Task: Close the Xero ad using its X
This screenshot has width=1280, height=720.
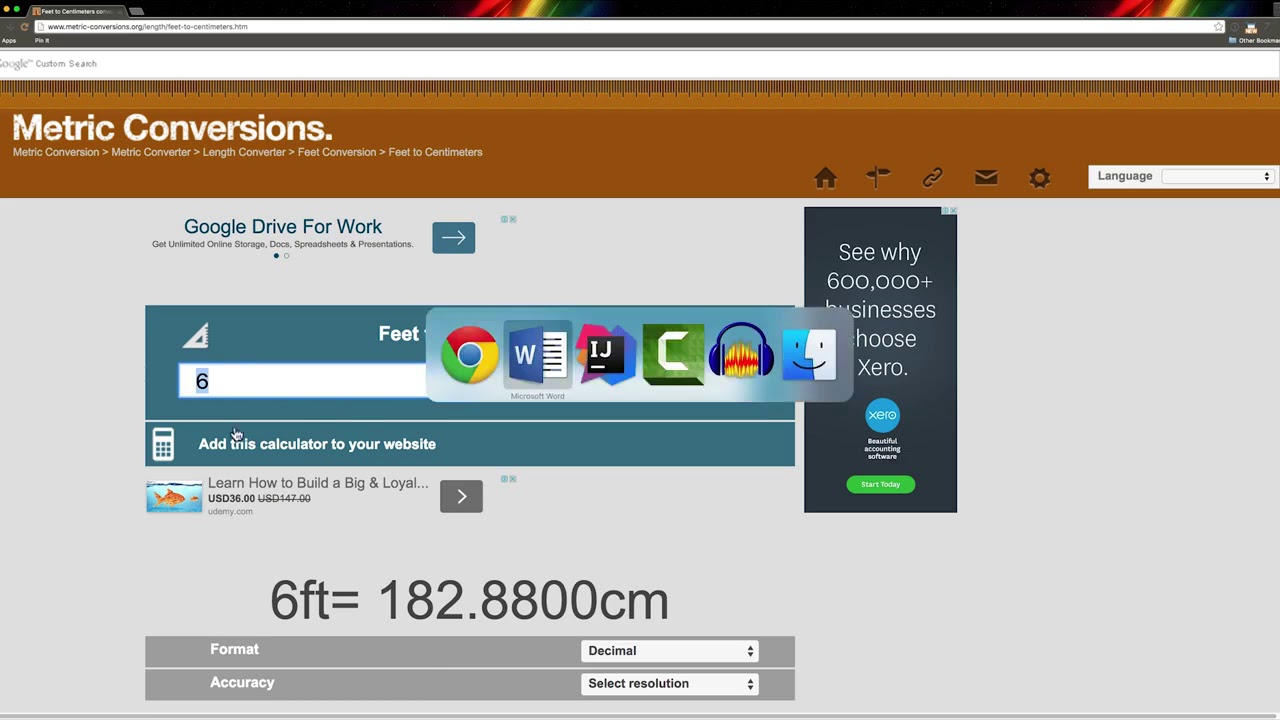Action: point(952,211)
